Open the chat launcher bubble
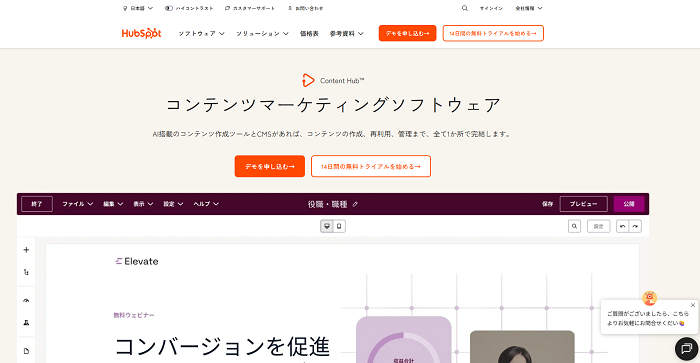The image size is (700, 363). tap(686, 349)
